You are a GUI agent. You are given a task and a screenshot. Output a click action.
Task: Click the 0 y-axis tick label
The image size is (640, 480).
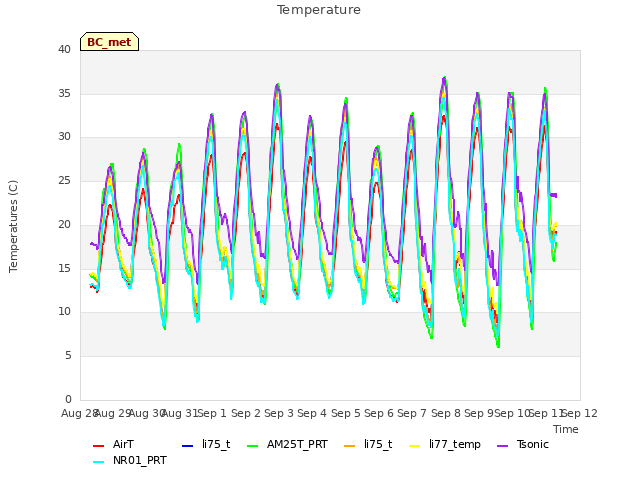(68, 399)
